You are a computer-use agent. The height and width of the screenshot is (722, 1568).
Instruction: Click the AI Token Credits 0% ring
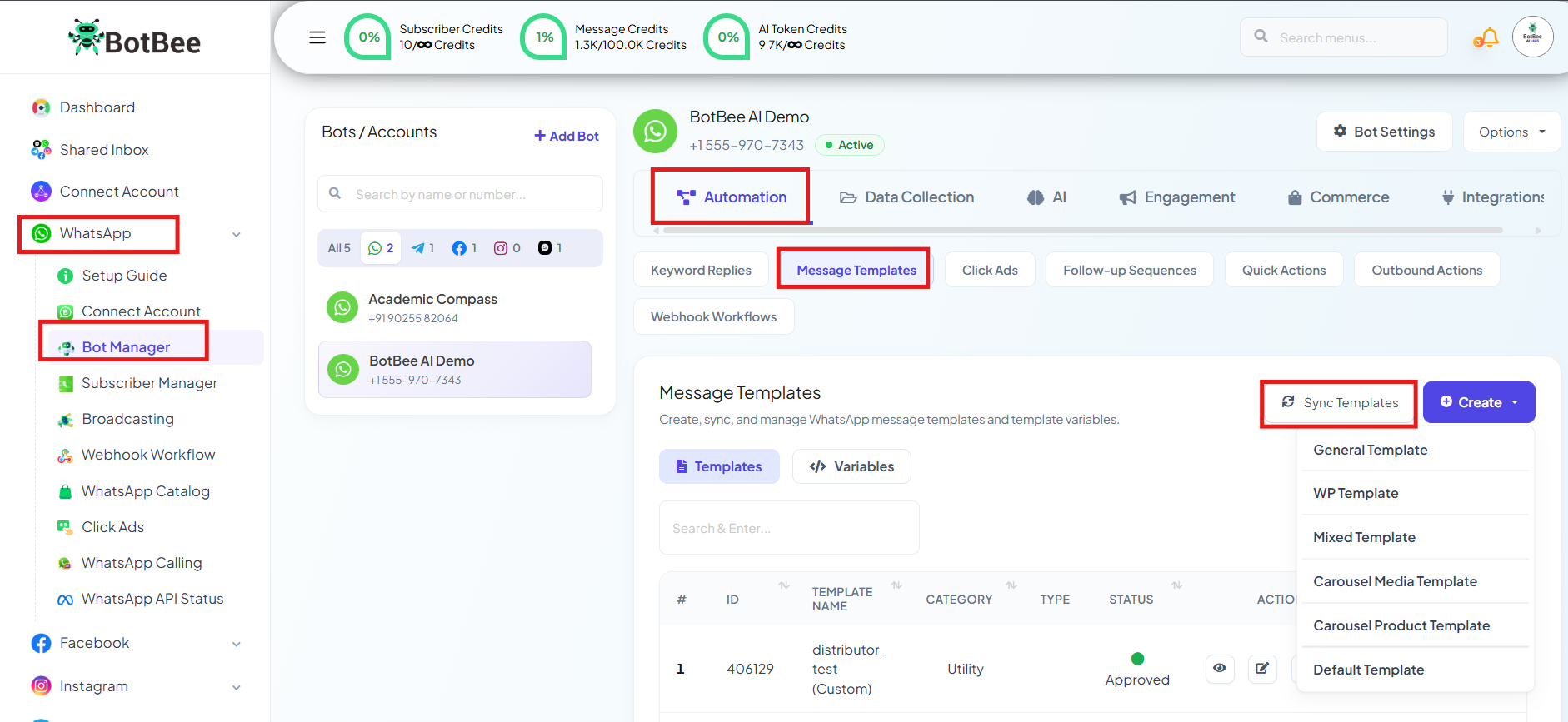(727, 37)
